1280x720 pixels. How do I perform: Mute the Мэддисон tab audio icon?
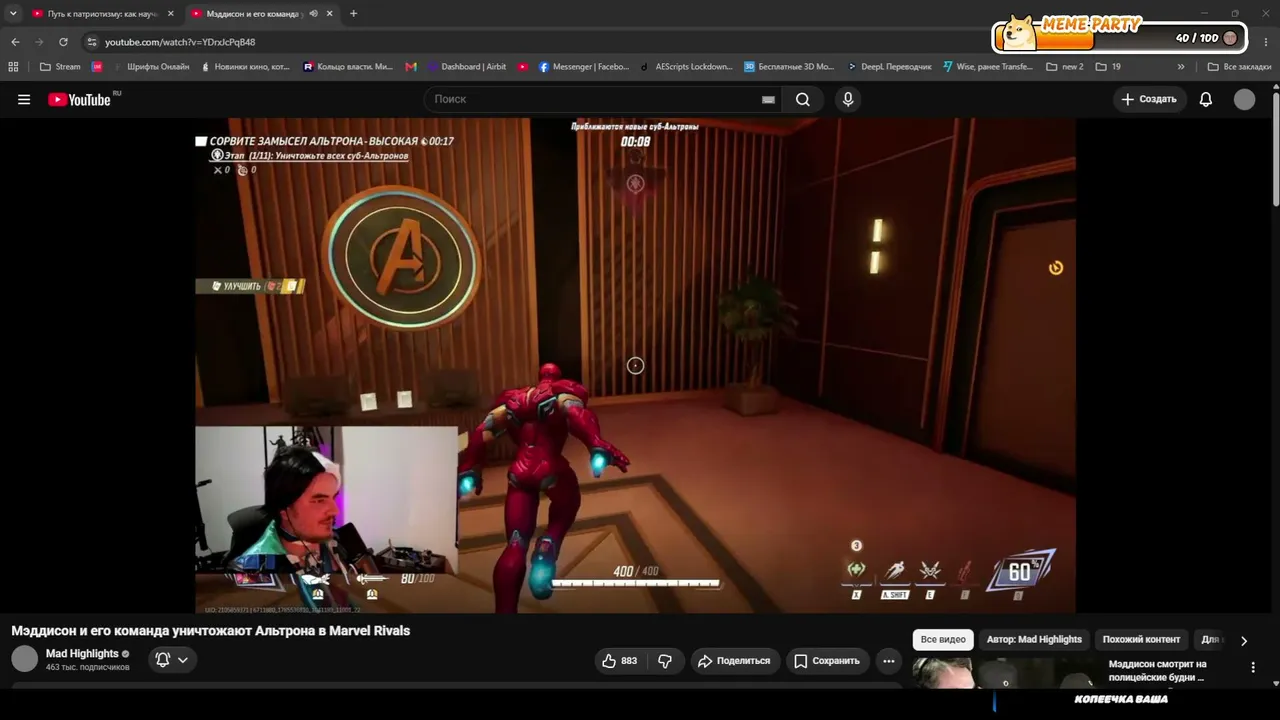click(x=314, y=14)
